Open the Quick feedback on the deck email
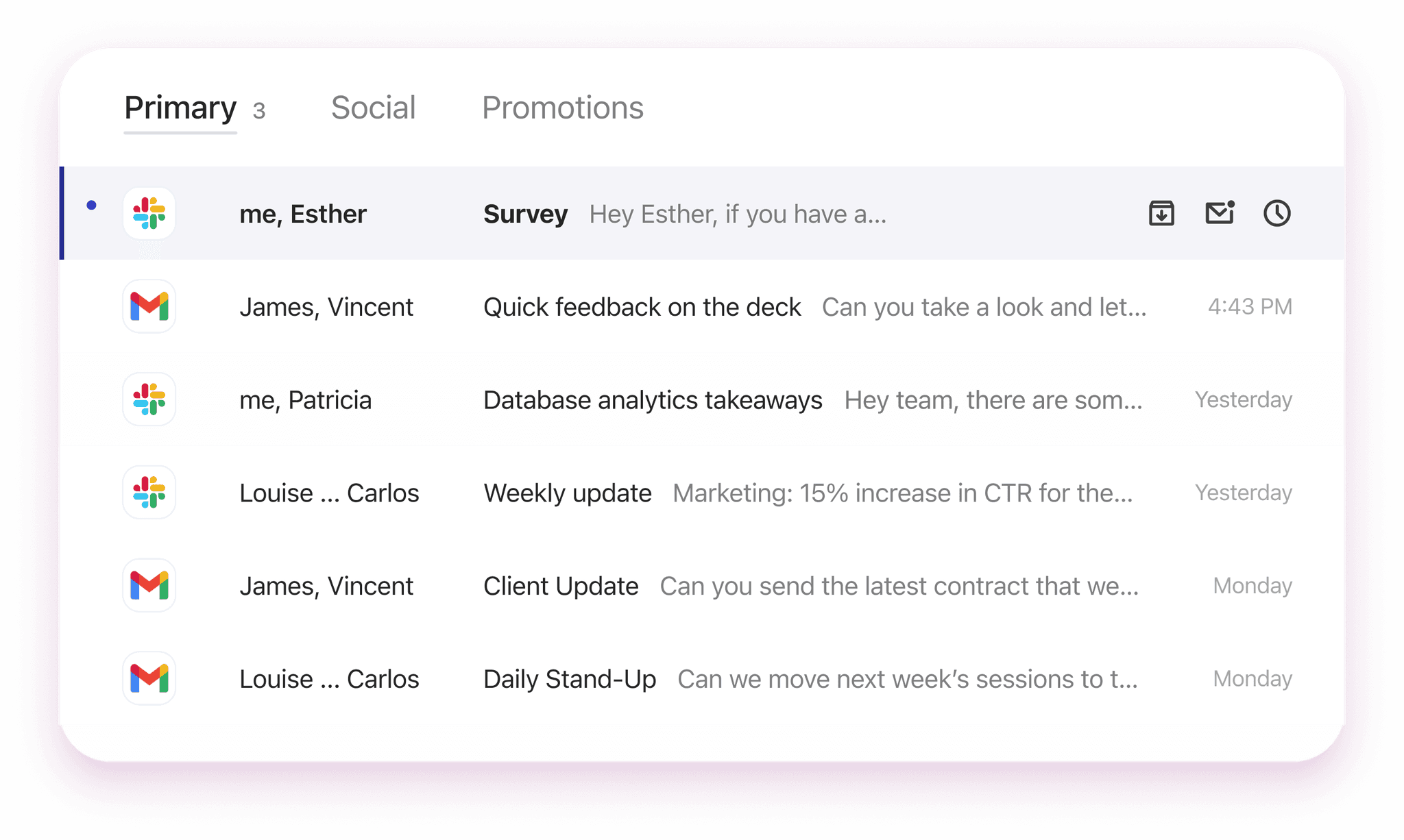Image resolution: width=1404 pixels, height=840 pixels. [x=642, y=307]
